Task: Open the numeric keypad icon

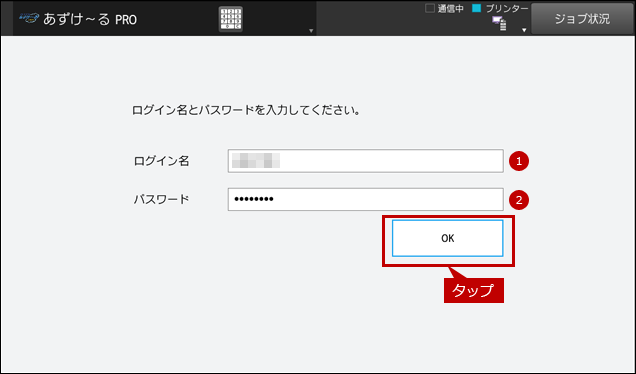Action: coord(231,19)
